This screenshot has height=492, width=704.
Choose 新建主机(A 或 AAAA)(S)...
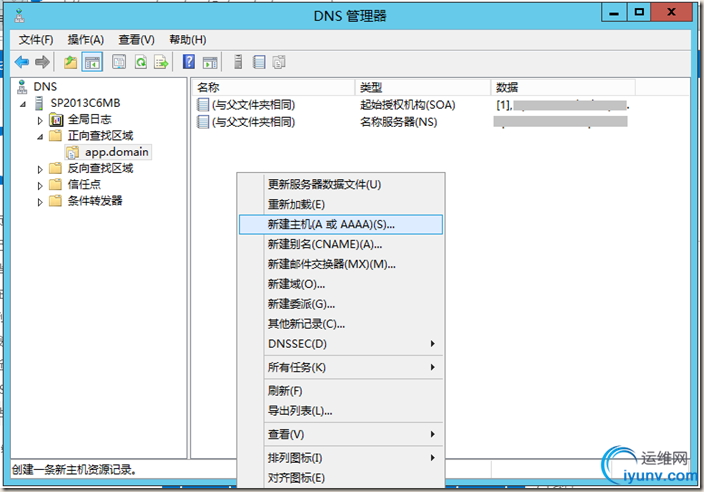(x=341, y=224)
